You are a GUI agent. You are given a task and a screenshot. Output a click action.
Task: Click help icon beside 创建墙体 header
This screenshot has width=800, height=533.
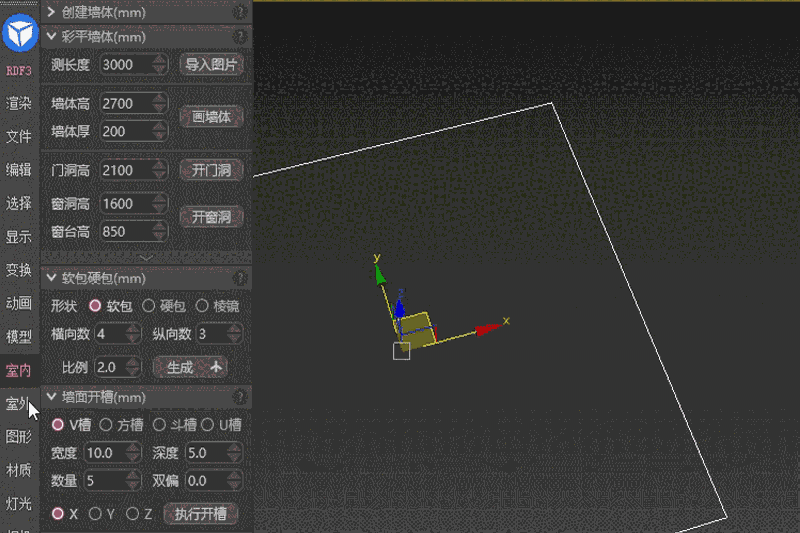[239, 12]
